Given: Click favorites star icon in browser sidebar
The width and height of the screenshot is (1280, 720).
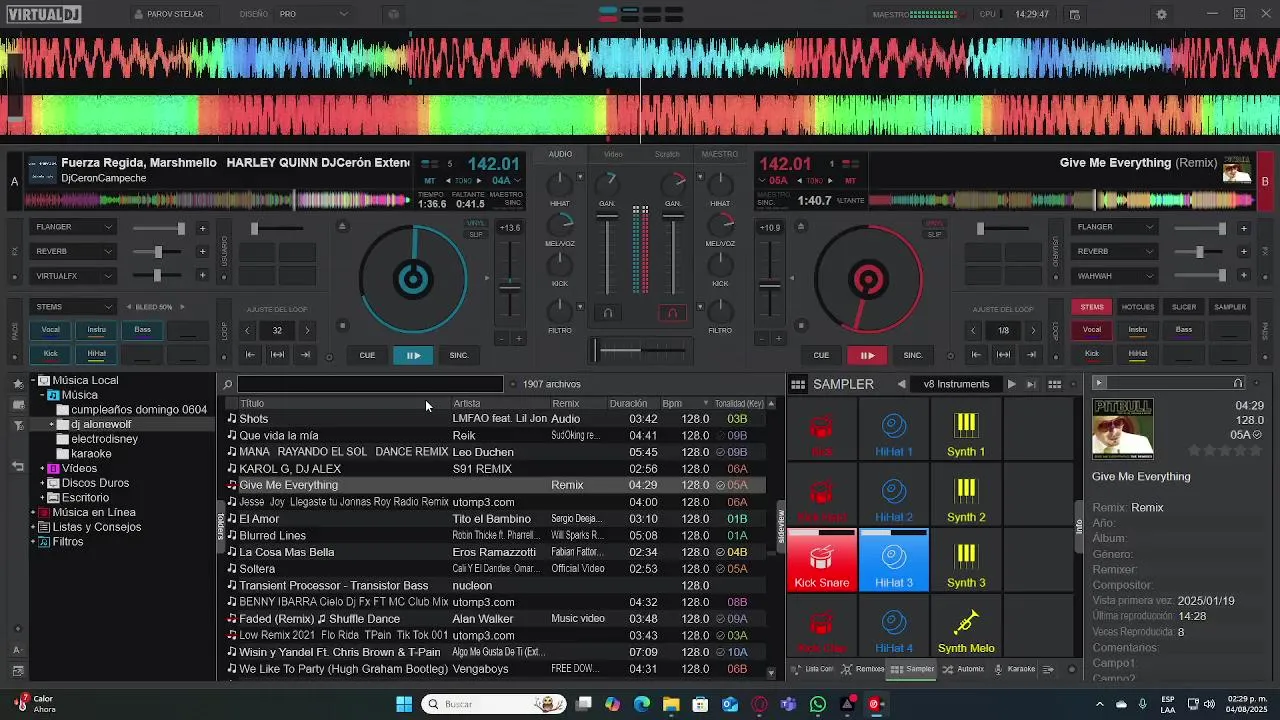Looking at the screenshot, I should [x=17, y=383].
